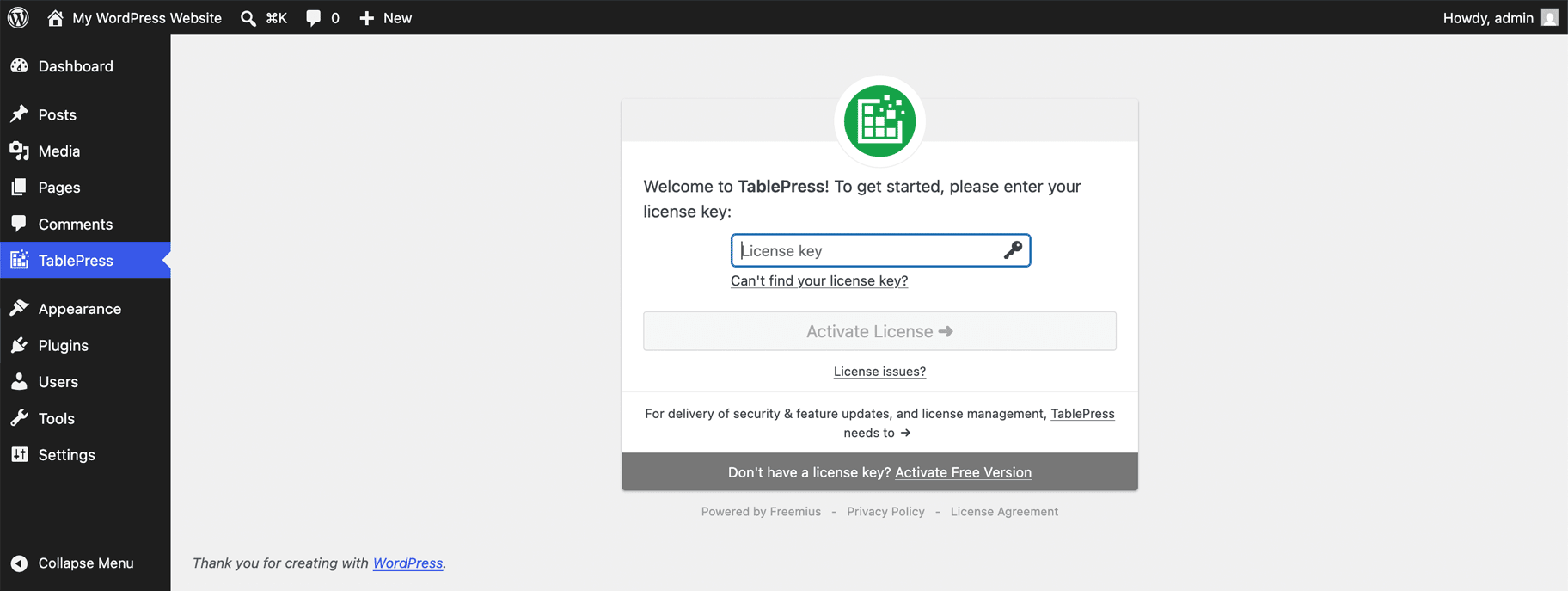
Task: Click the key icon in license field
Action: tap(1013, 250)
